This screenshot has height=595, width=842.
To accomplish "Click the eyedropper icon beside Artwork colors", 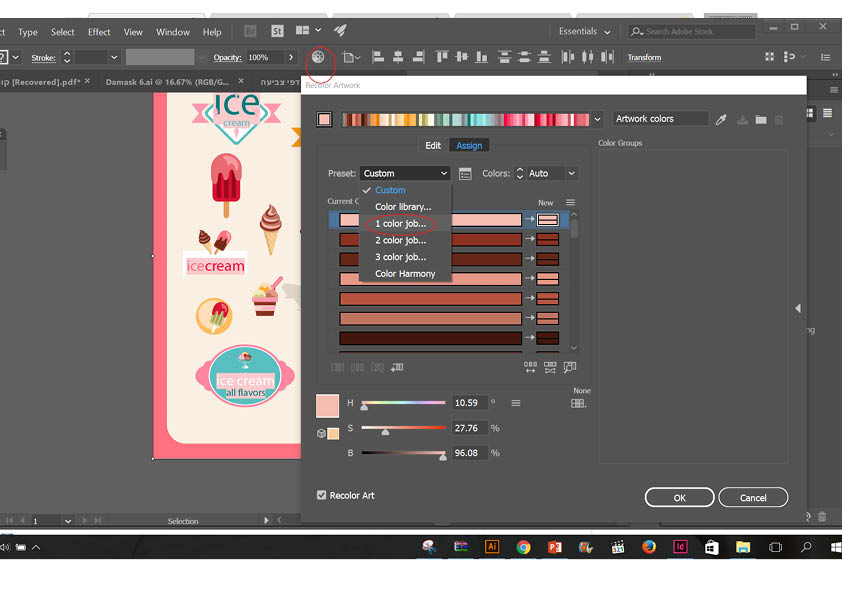I will click(x=721, y=120).
